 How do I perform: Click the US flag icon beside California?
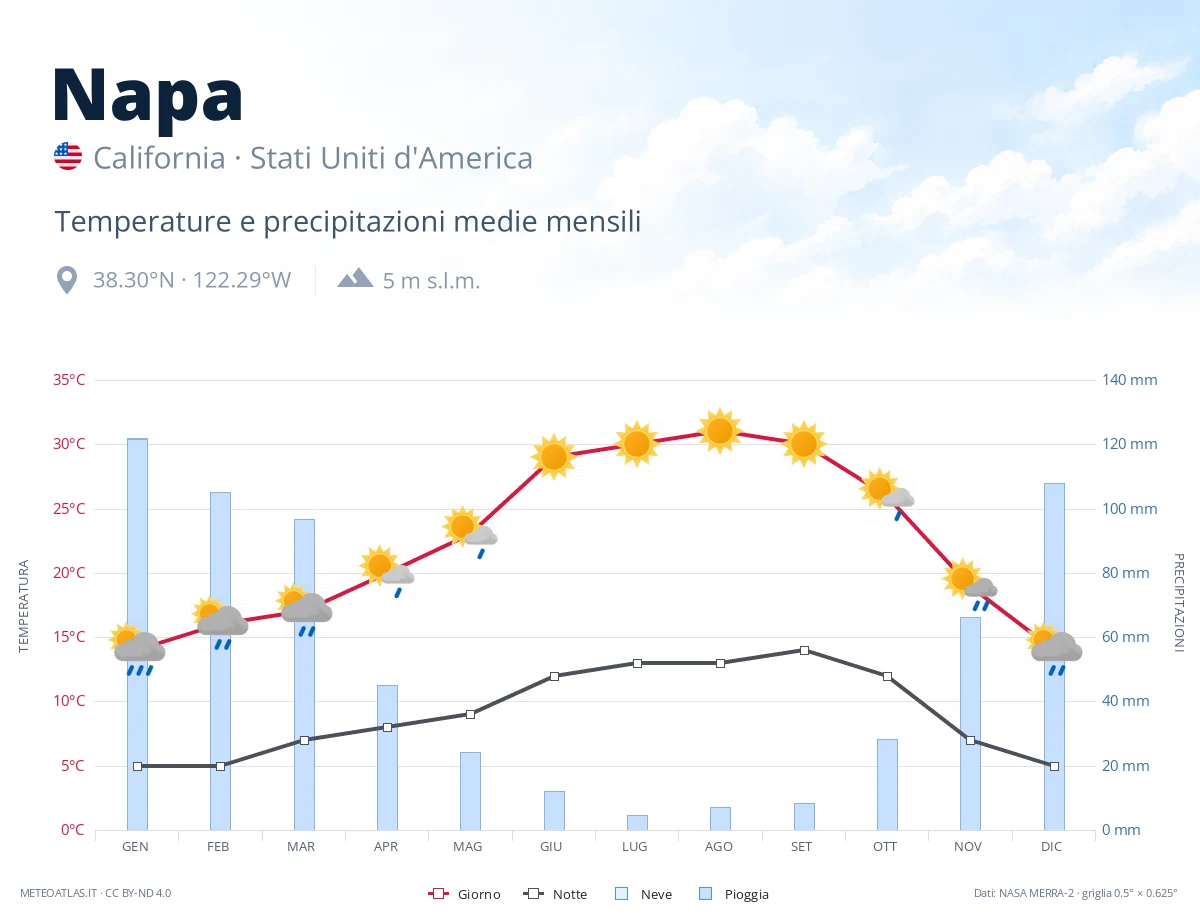[68, 156]
